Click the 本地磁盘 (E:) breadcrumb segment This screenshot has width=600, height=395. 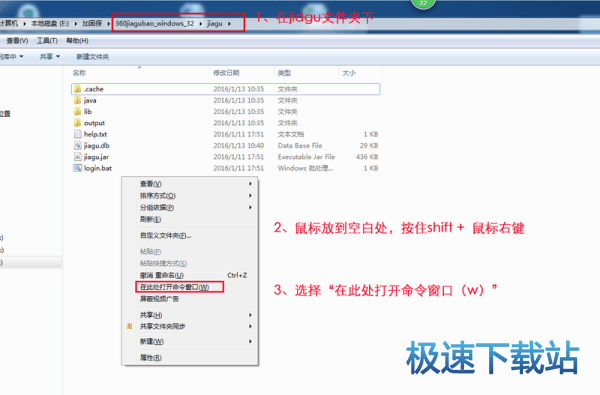point(50,24)
